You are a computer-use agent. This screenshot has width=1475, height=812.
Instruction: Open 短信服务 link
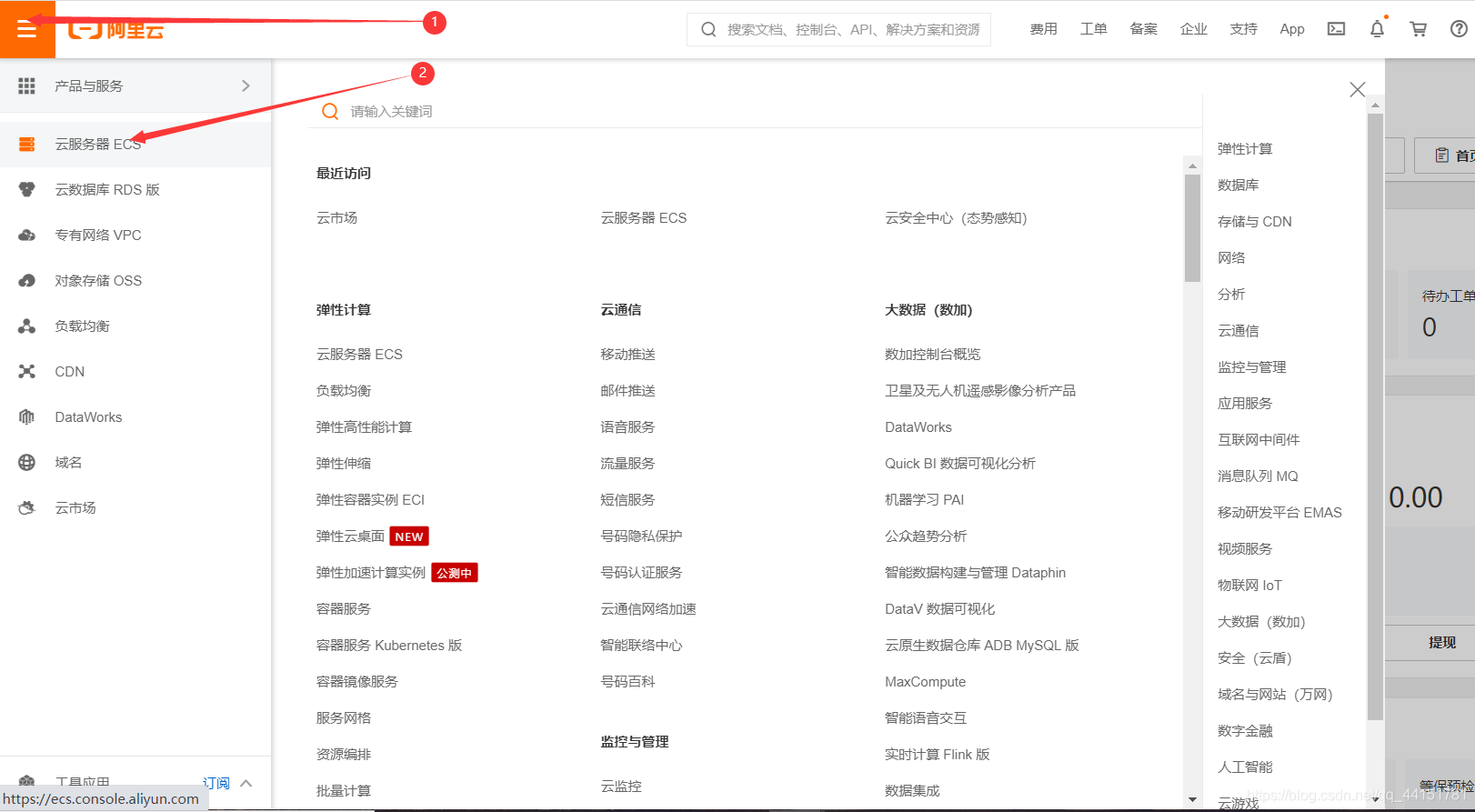[x=627, y=499]
